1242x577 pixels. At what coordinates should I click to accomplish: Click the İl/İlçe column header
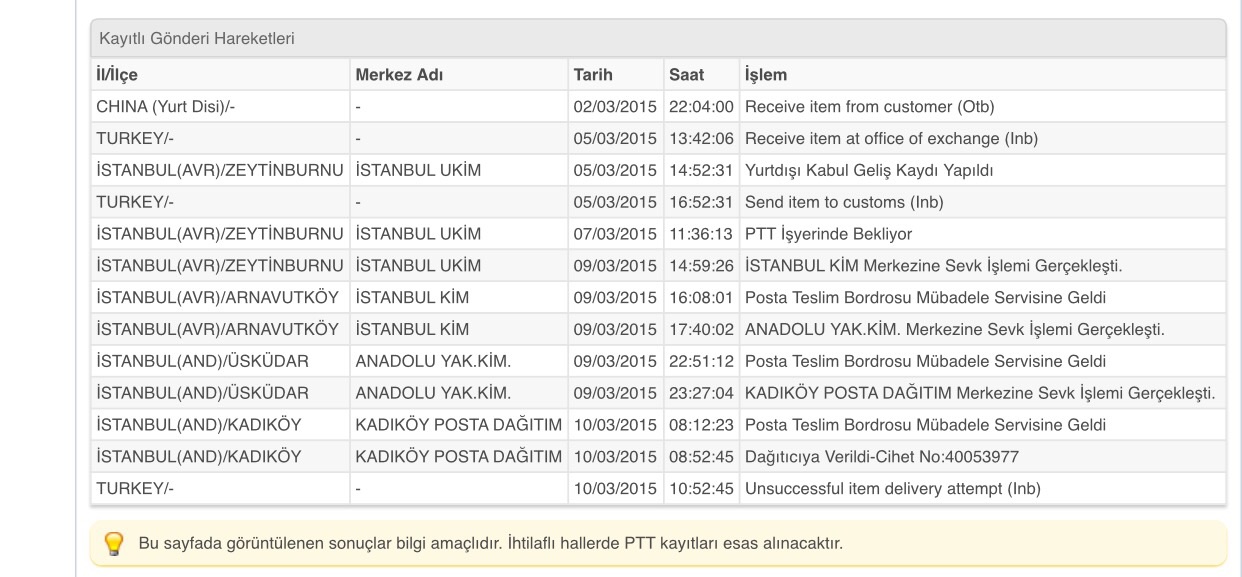pyautogui.click(x=117, y=74)
